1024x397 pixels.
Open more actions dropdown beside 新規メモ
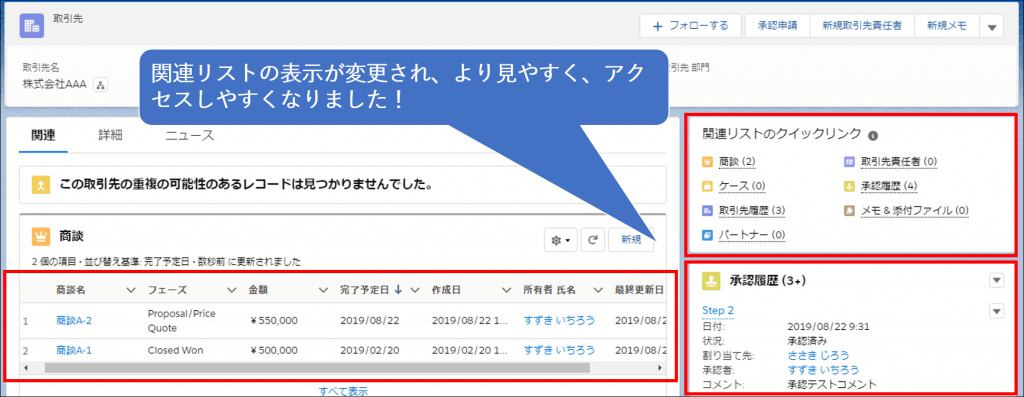[x=991, y=26]
